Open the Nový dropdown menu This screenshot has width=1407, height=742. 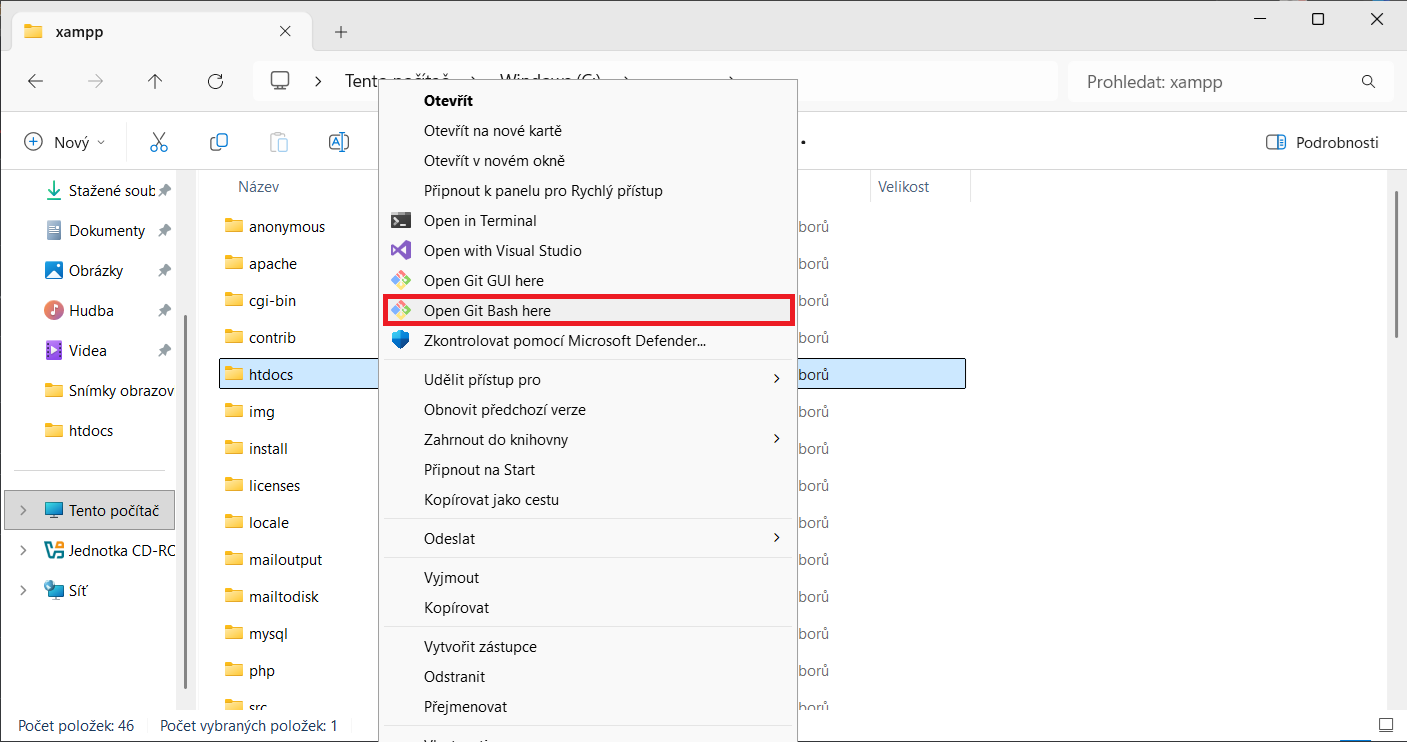(65, 142)
